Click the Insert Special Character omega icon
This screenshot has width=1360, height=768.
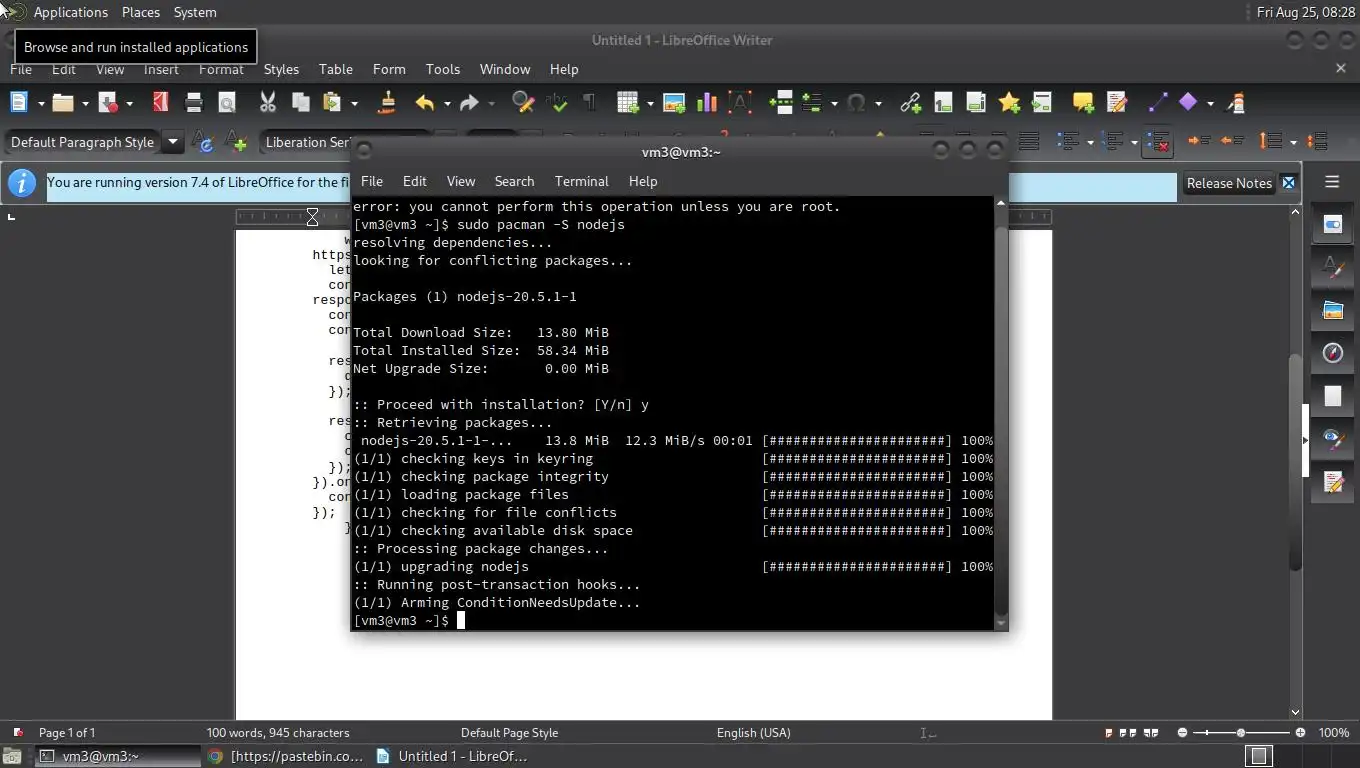pos(856,102)
